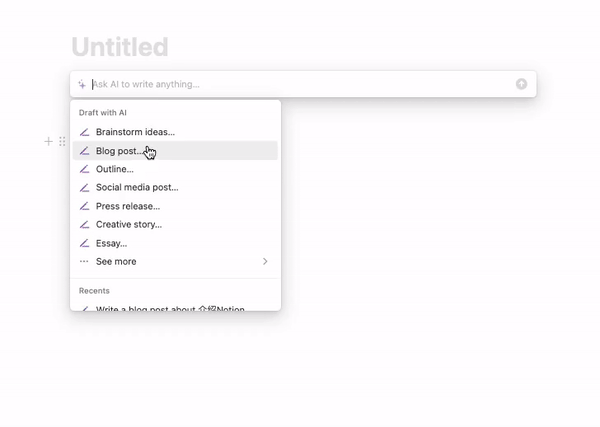Choose the Blog post option
This screenshot has width=600, height=427.
[x=120, y=151]
